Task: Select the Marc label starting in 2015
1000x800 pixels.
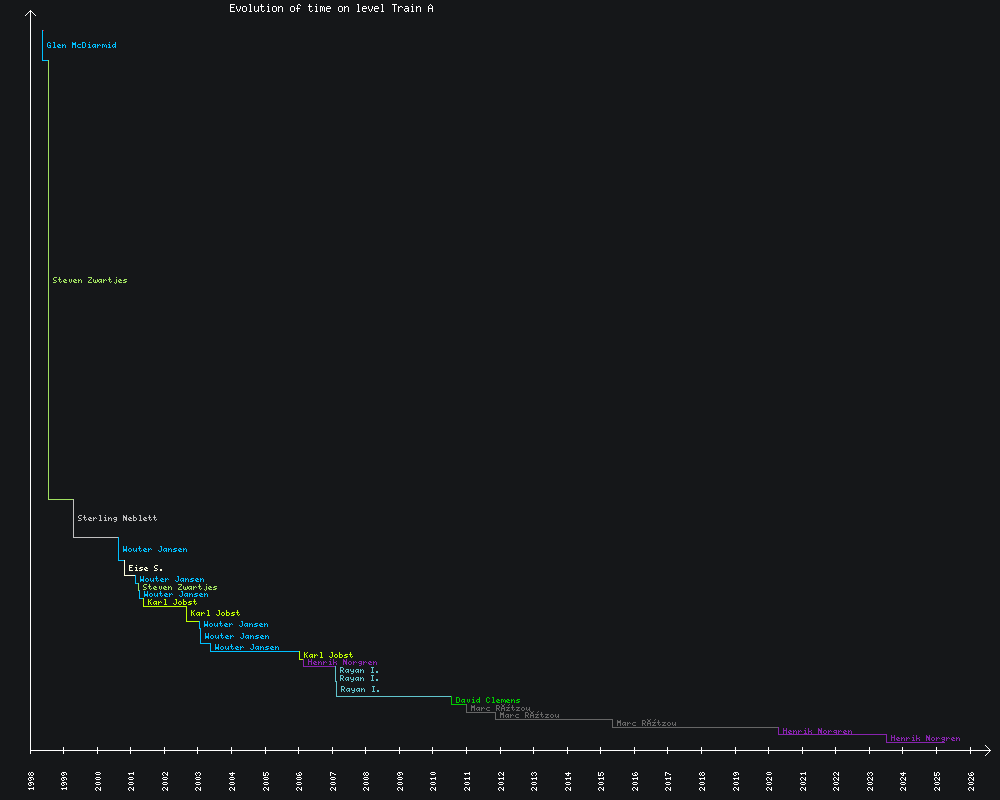Action: [x=646, y=724]
